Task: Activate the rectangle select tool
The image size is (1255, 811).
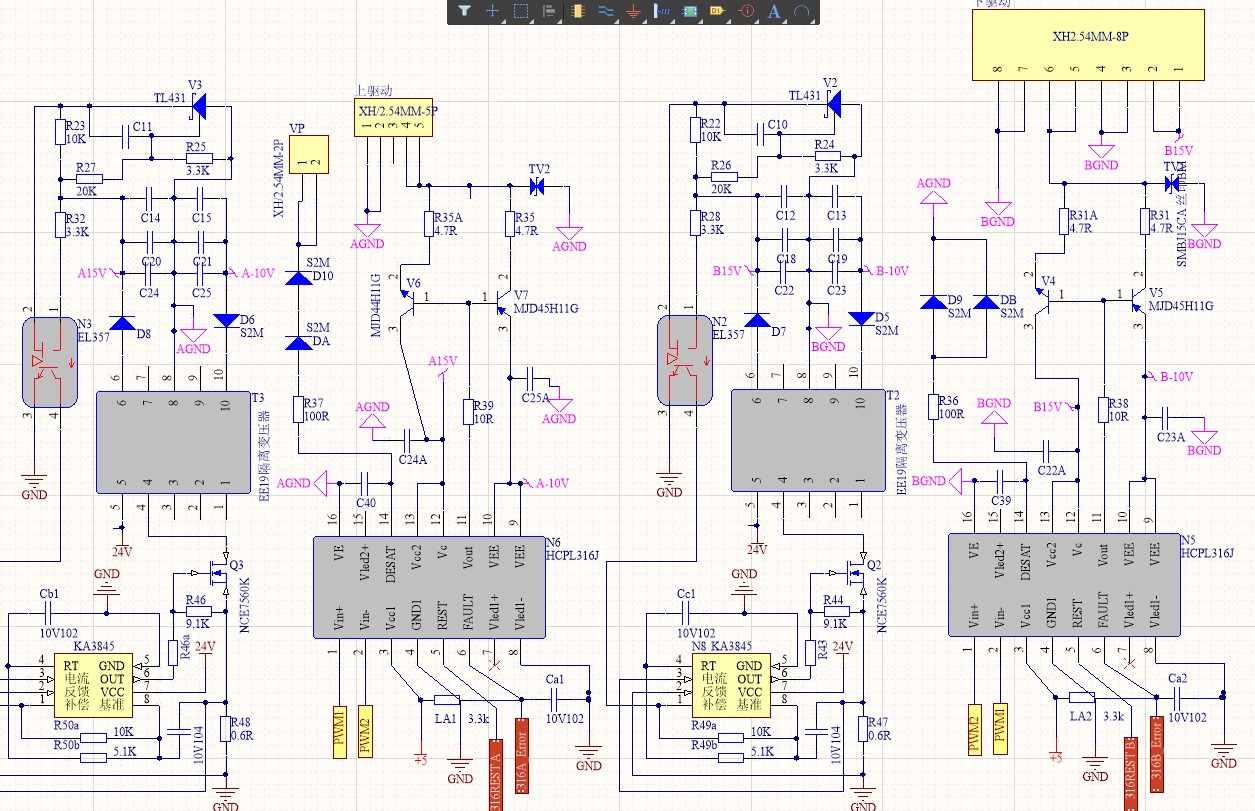Action: coord(520,11)
